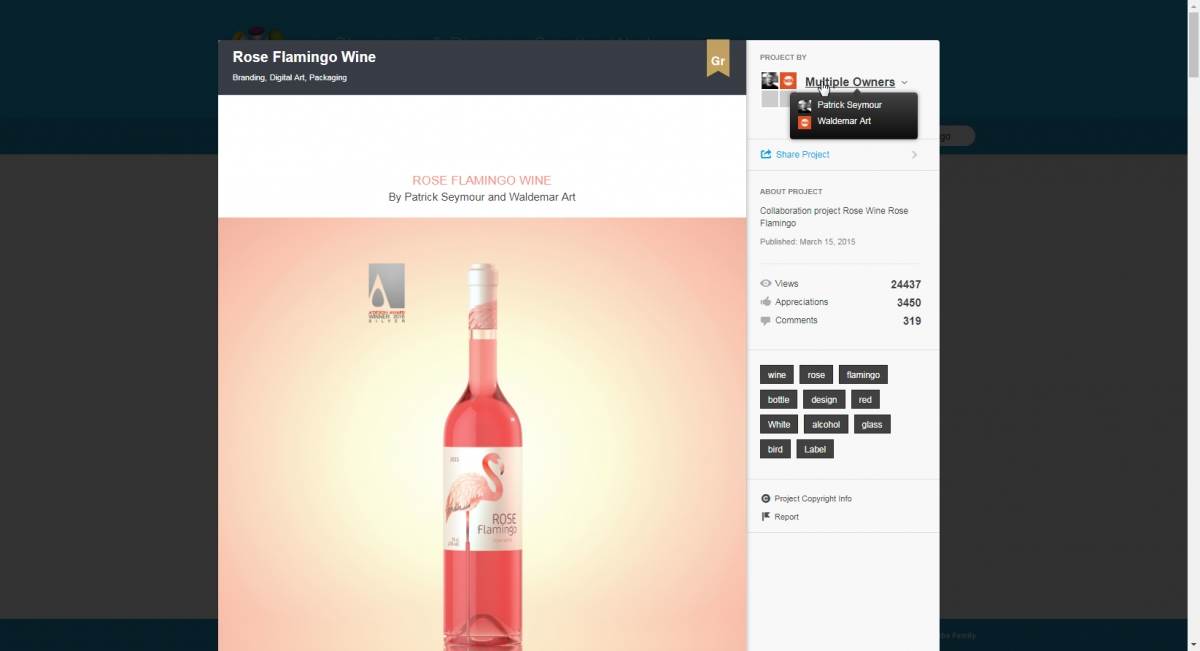Screen dimensions: 1200x651
Task: Click the 'wine' tag
Action: 777,375
